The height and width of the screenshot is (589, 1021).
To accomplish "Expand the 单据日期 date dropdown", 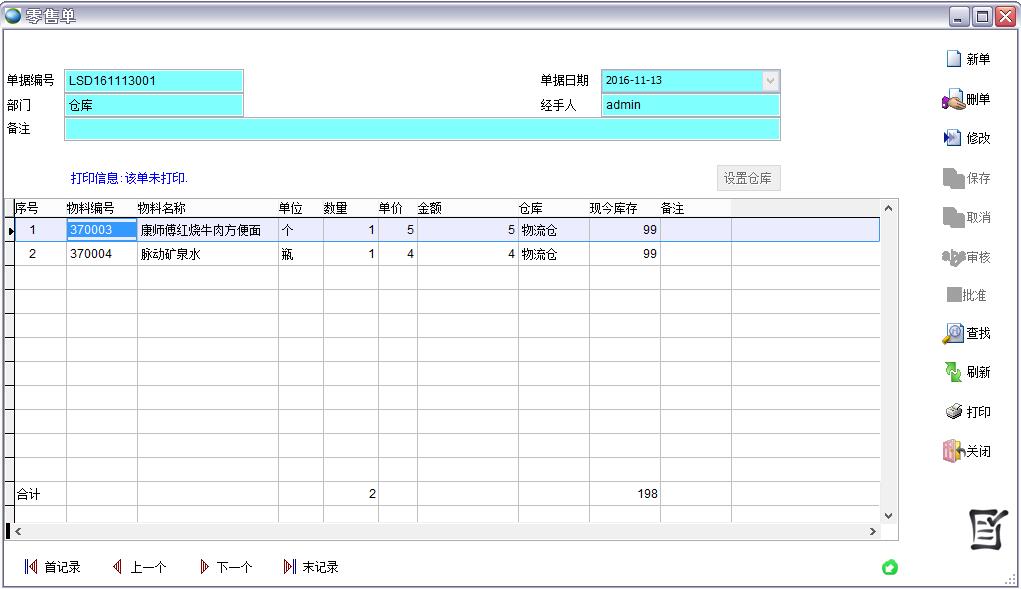I will point(770,81).
